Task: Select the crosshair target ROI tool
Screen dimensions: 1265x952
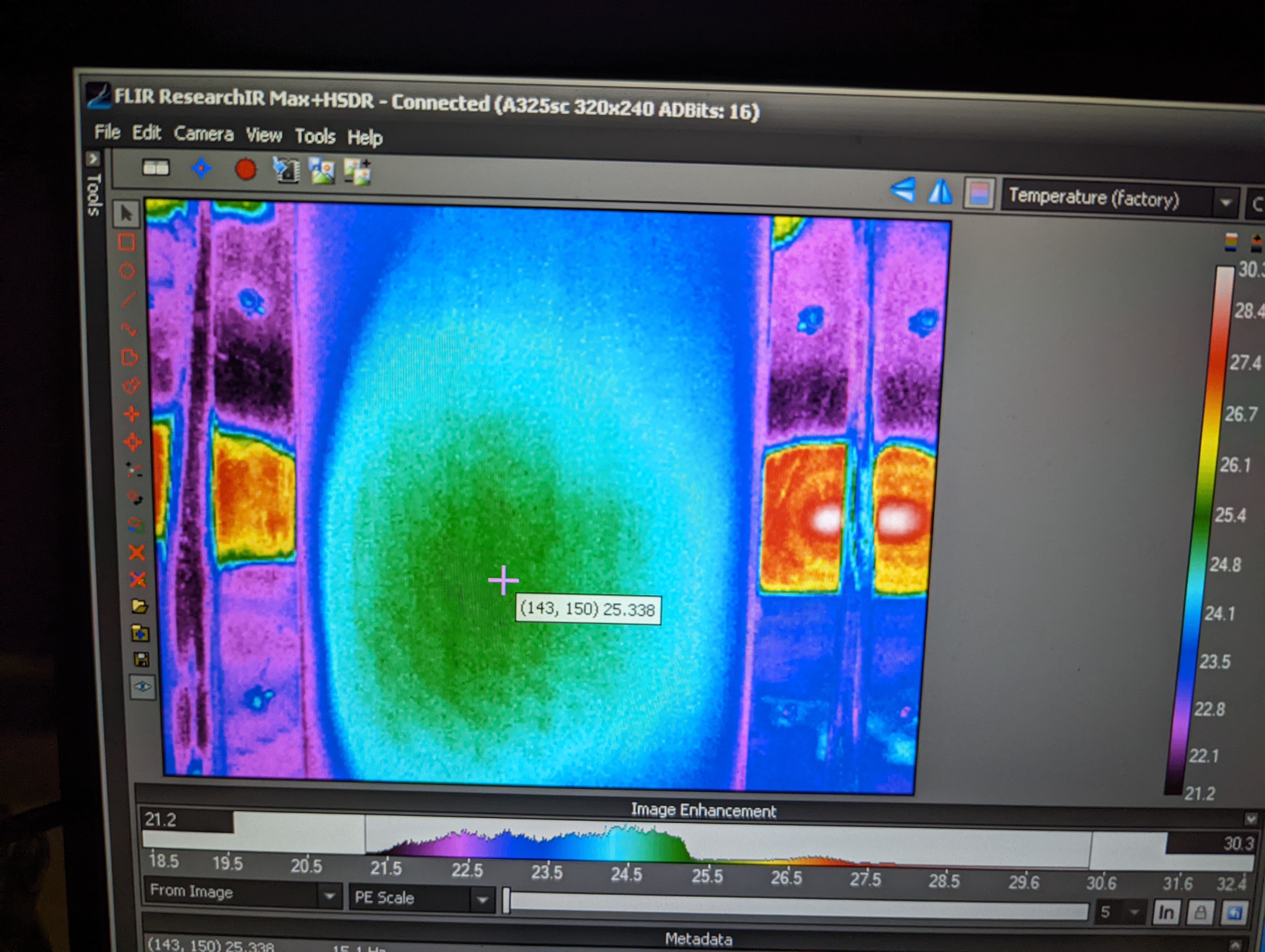Action: [x=133, y=442]
